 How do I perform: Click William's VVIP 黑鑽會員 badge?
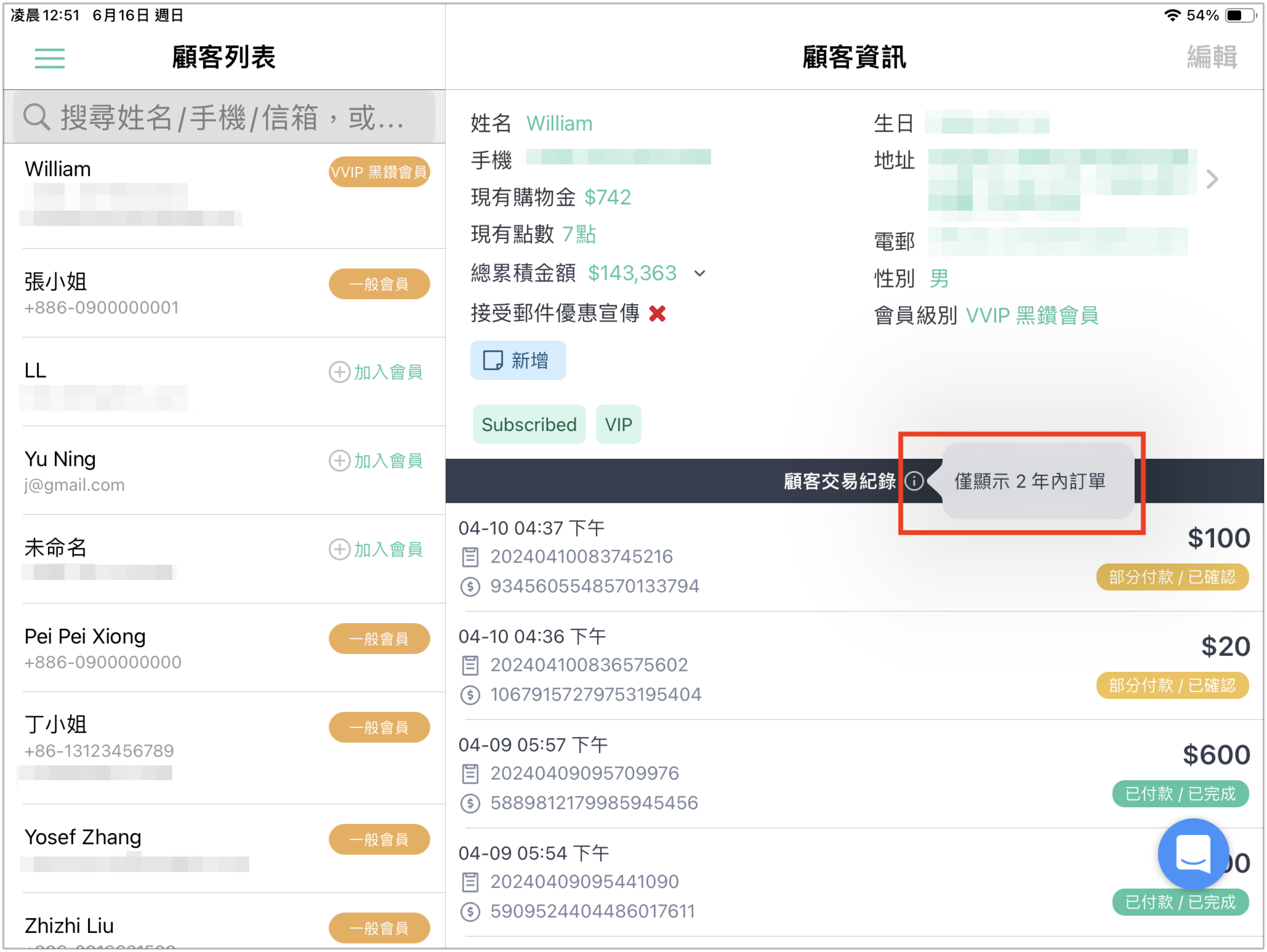[379, 172]
